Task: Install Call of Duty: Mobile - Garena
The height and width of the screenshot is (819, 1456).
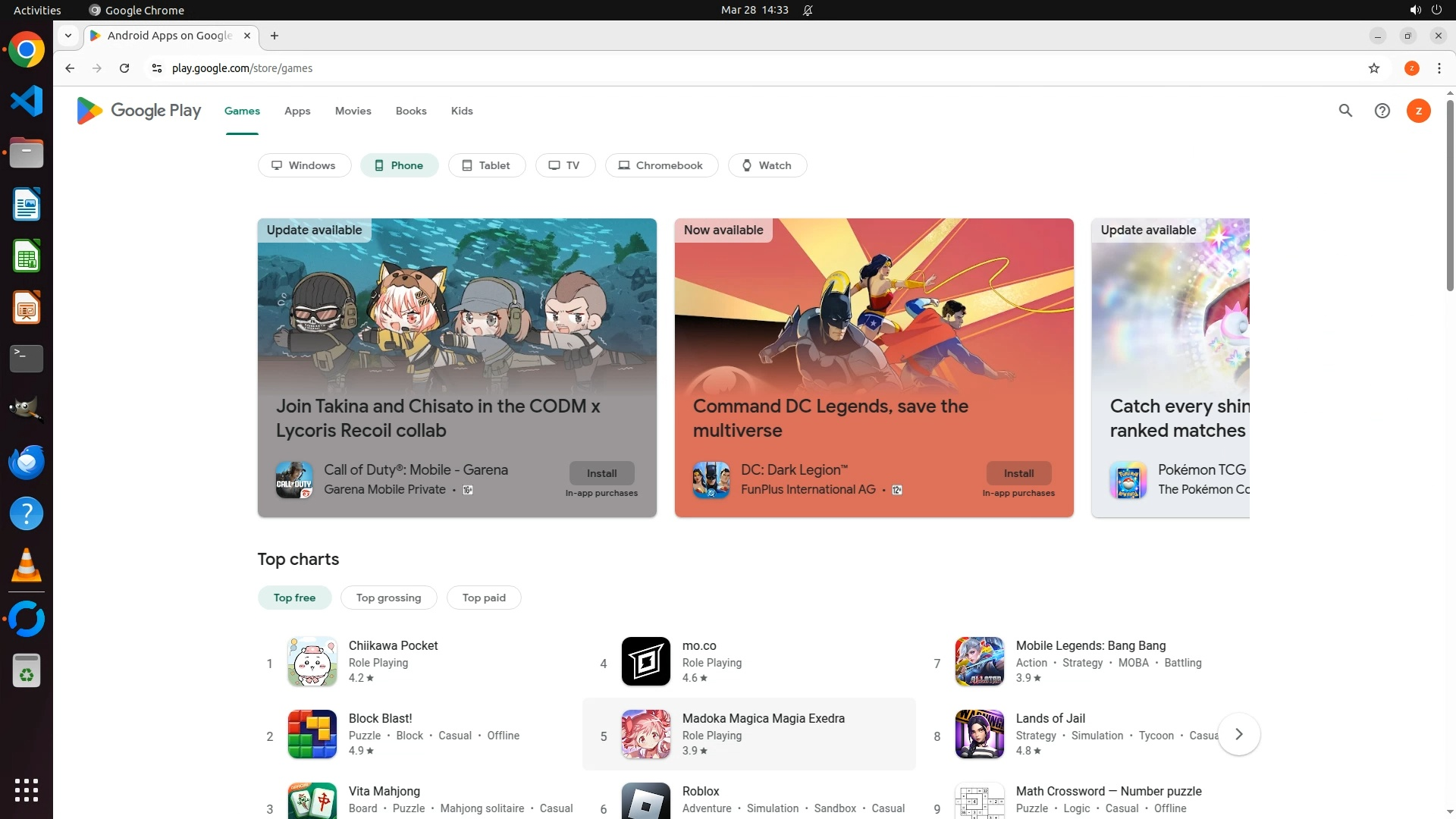Action: click(601, 473)
